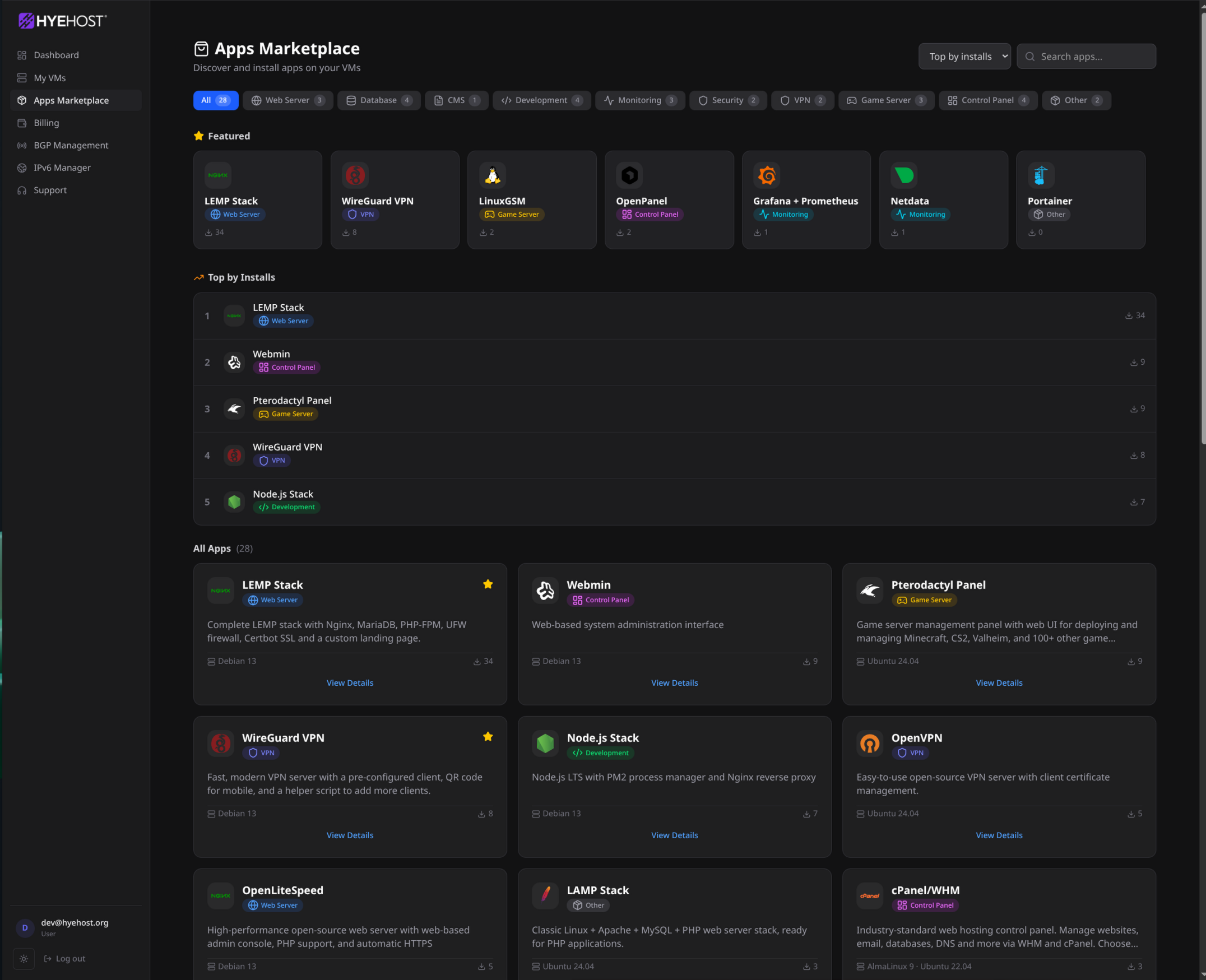
Task: Open the Top by installs sort dropdown
Action: tap(964, 56)
